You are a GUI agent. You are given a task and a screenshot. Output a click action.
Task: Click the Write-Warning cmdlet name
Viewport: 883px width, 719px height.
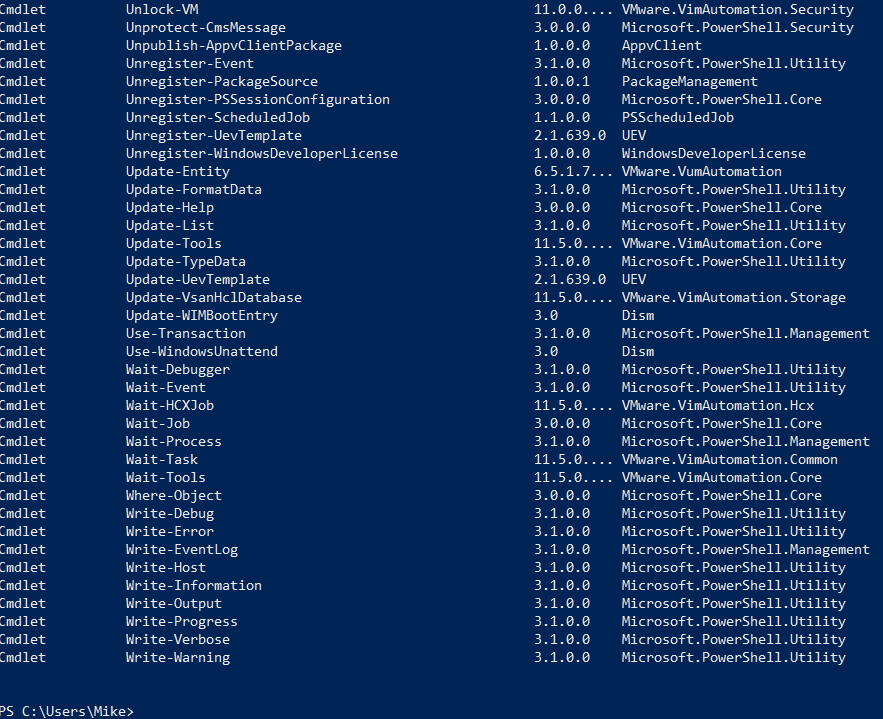177,657
